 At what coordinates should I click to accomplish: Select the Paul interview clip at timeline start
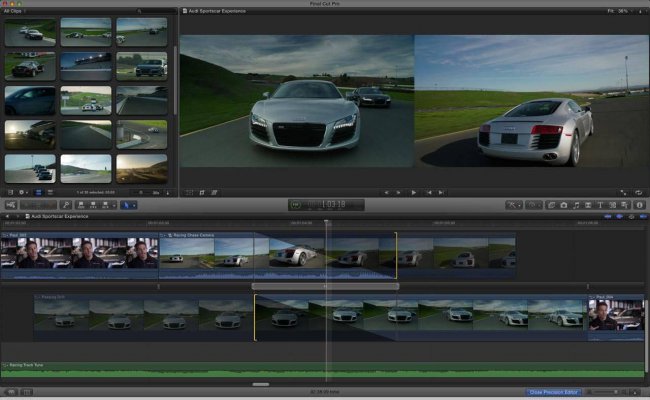80,255
